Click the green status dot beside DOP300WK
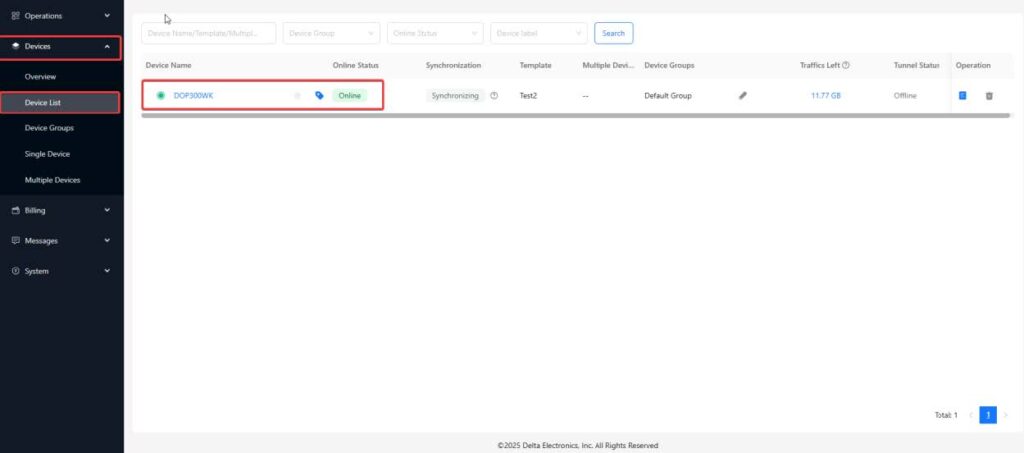Image resolution: width=1024 pixels, height=453 pixels. pos(160,96)
